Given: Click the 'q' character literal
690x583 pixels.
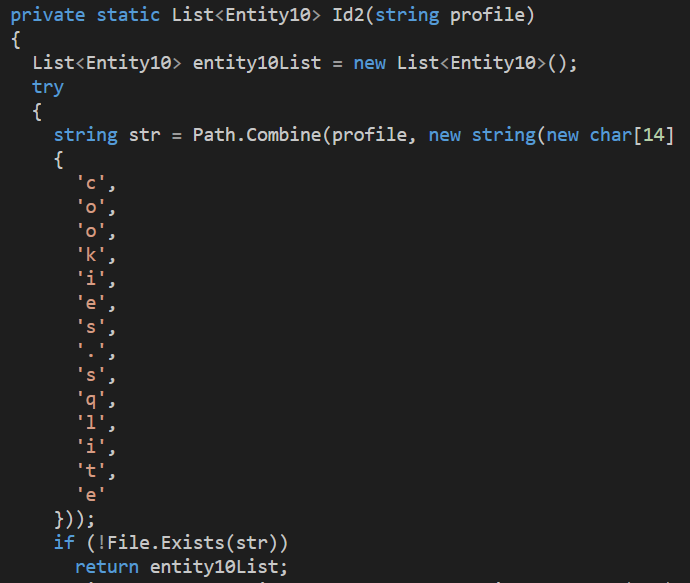Looking at the screenshot, I should (x=91, y=400).
